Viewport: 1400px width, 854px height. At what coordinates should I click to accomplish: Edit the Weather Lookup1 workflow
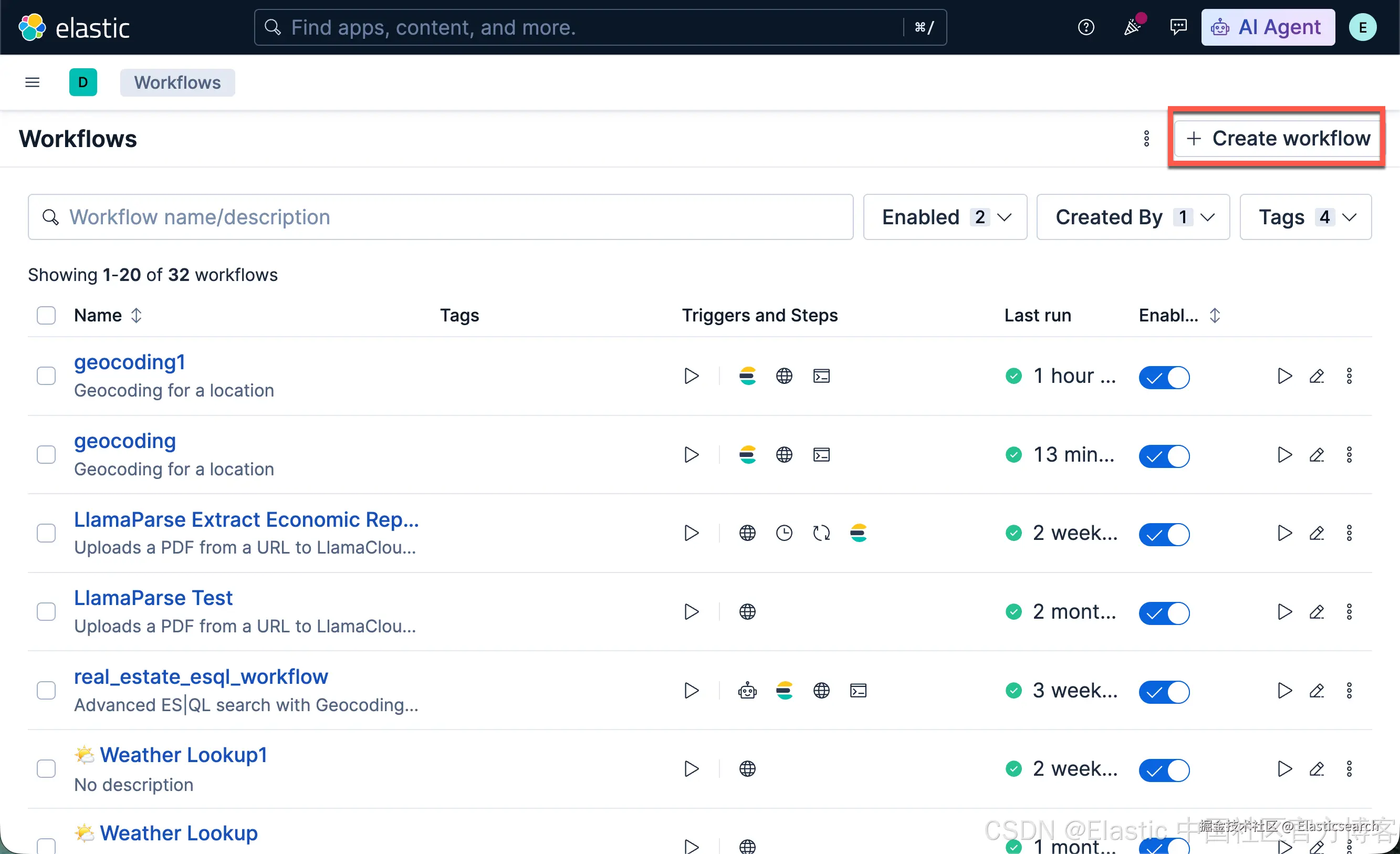[1317, 769]
